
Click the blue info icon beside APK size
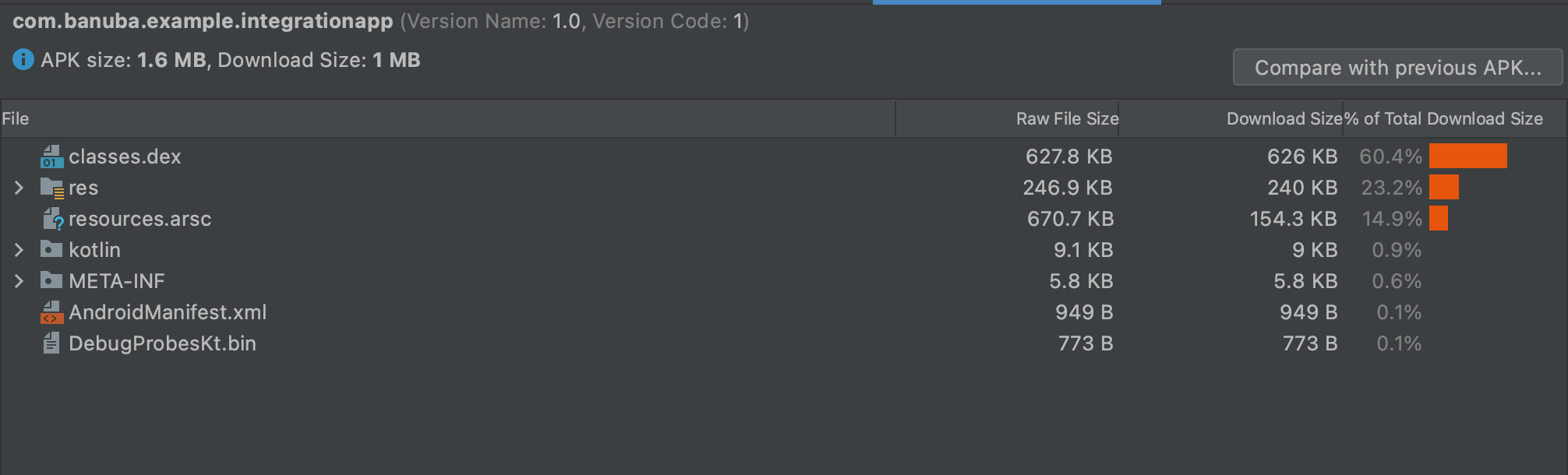point(23,60)
